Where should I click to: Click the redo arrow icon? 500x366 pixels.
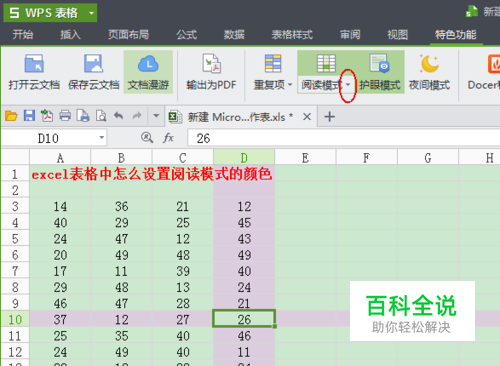click(137, 116)
